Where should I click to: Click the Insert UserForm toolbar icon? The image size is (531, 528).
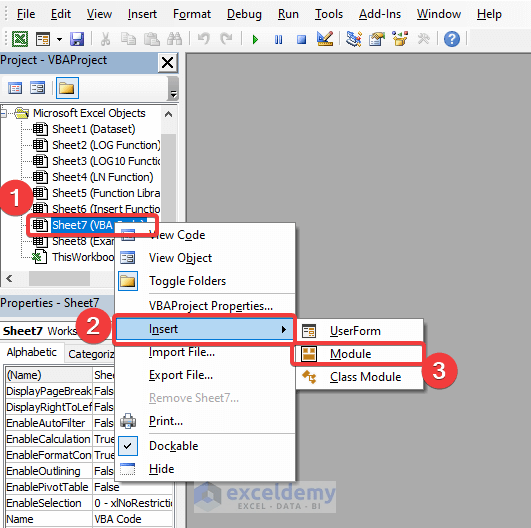43,39
